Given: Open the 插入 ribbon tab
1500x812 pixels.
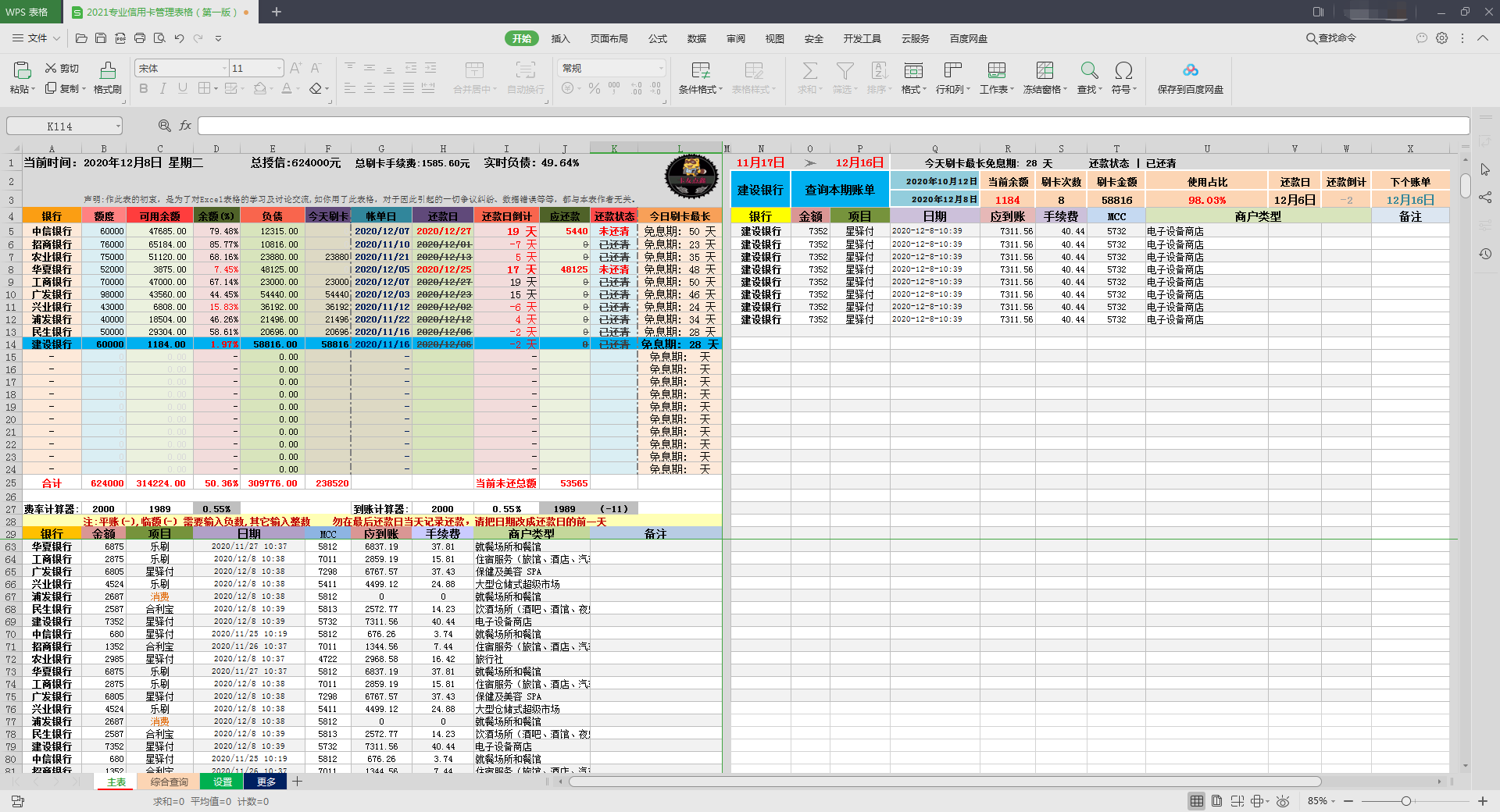Looking at the screenshot, I should 560,38.
